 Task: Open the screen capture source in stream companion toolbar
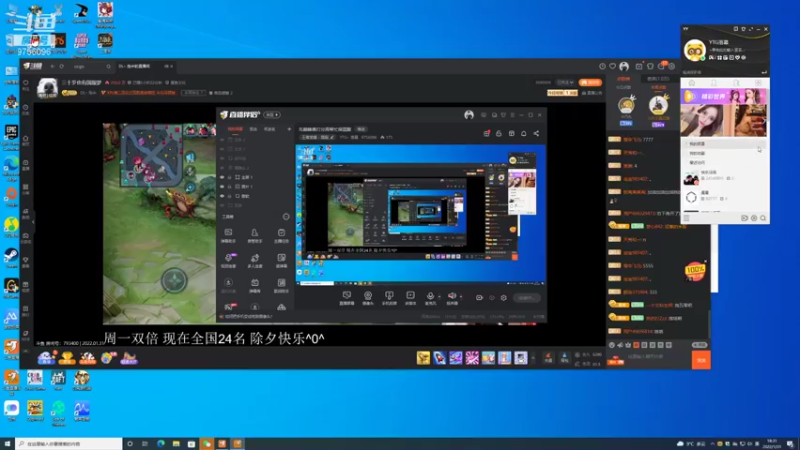tap(347, 296)
